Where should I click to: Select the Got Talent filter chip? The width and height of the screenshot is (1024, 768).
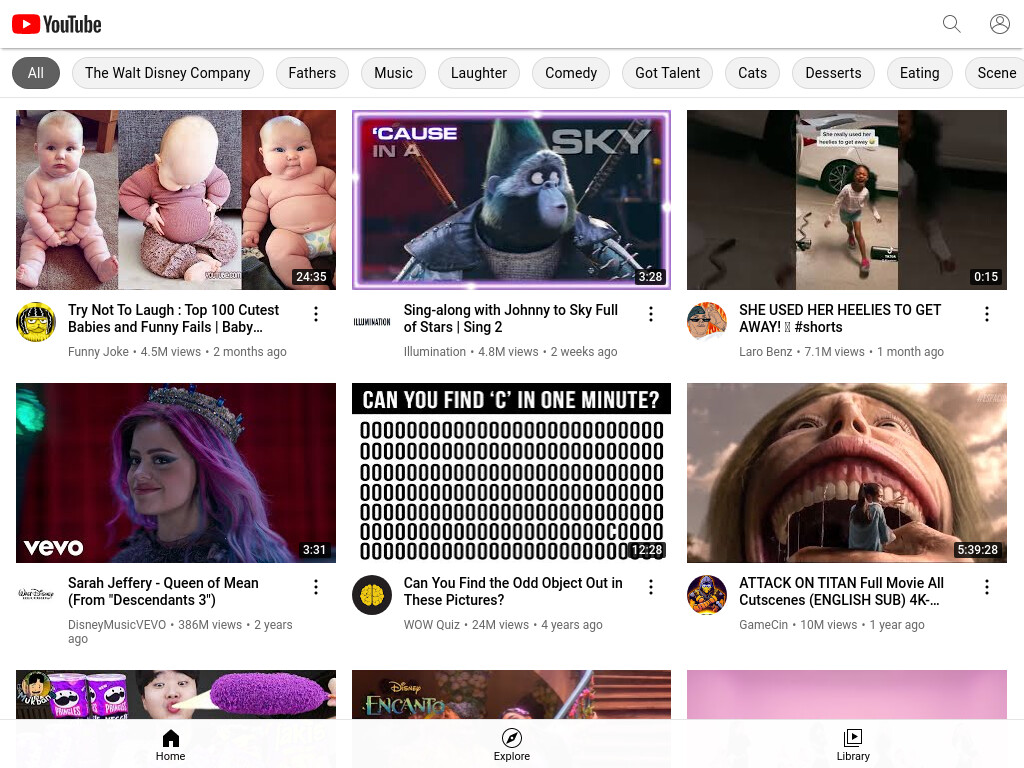tap(667, 73)
